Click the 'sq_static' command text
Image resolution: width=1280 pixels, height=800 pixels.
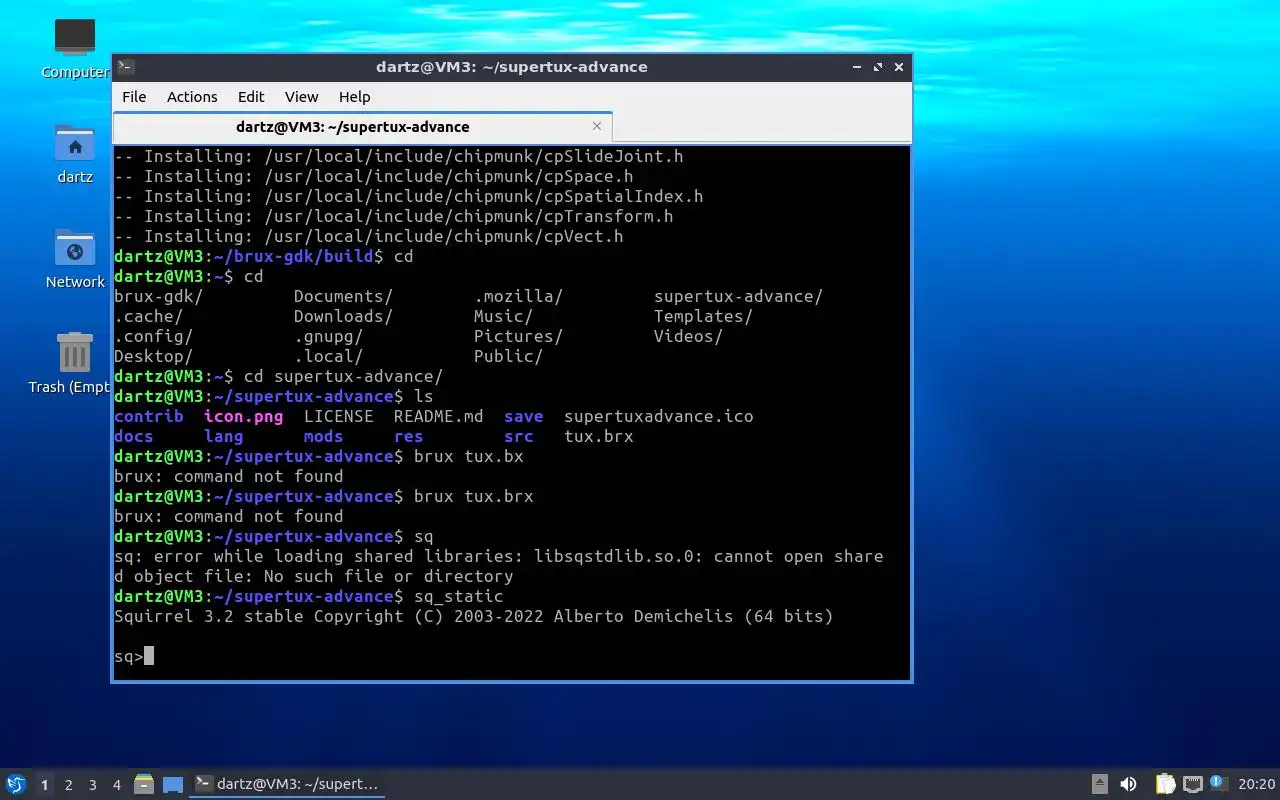click(458, 597)
